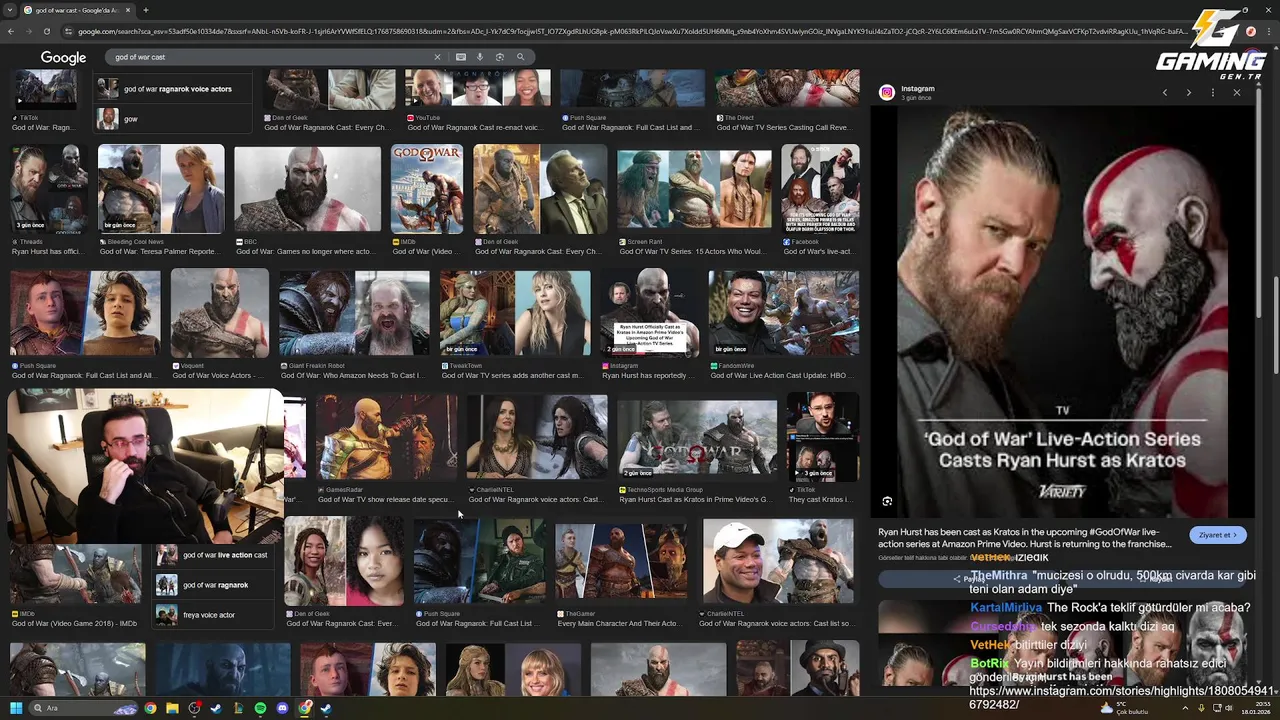Click the Chrome forward arrow

click(x=28, y=31)
